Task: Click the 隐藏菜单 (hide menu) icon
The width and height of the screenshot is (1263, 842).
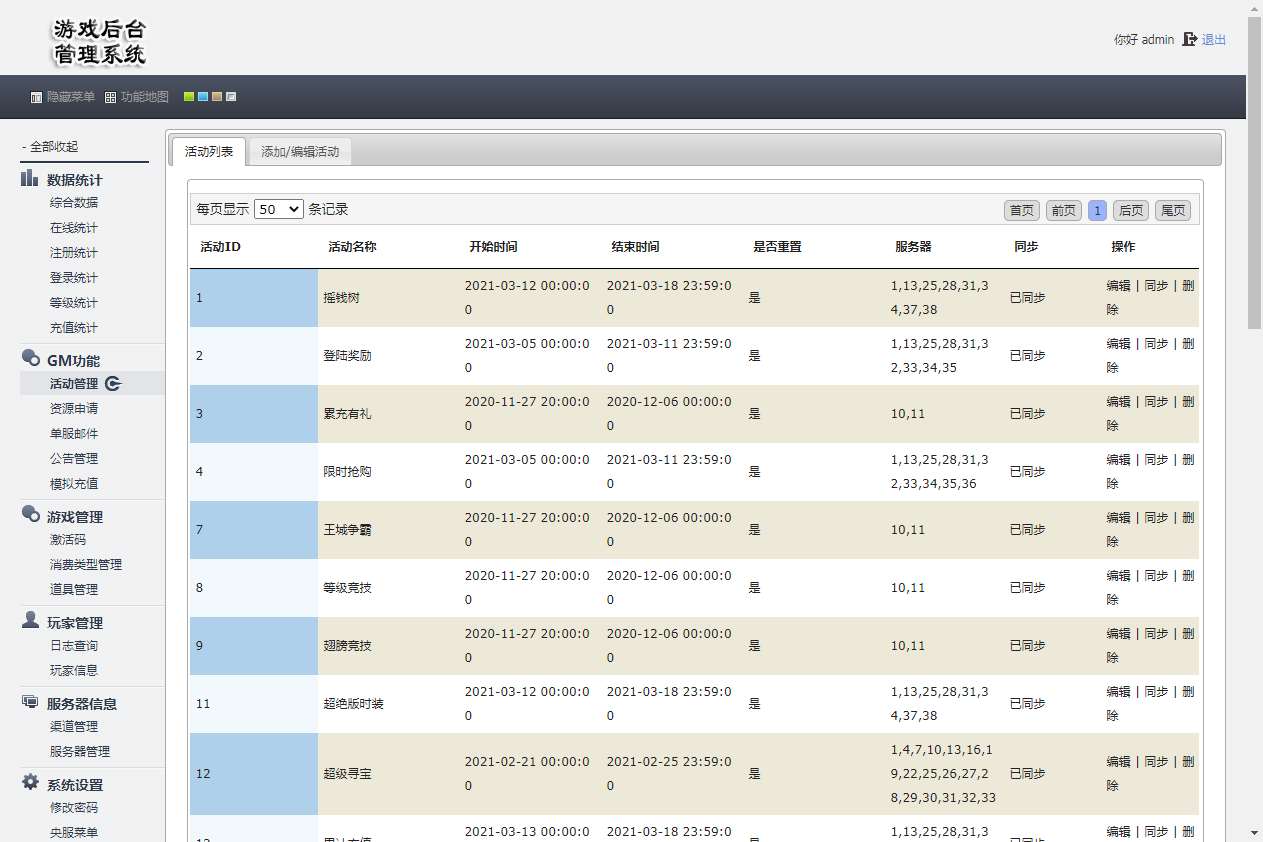Action: coord(36,98)
